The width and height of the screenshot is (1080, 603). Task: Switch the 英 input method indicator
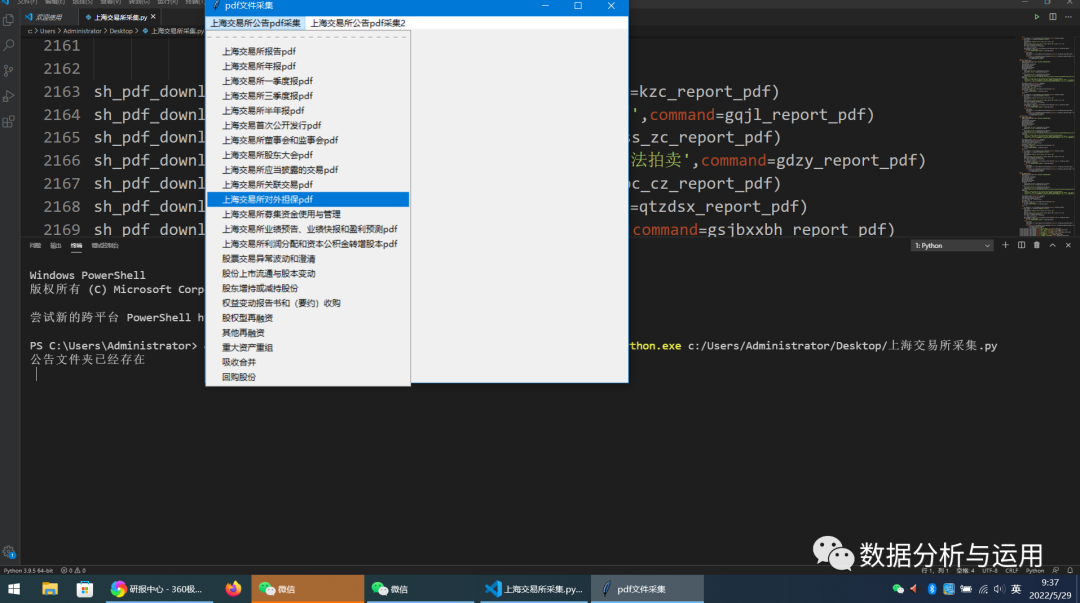pyautogui.click(x=1016, y=589)
